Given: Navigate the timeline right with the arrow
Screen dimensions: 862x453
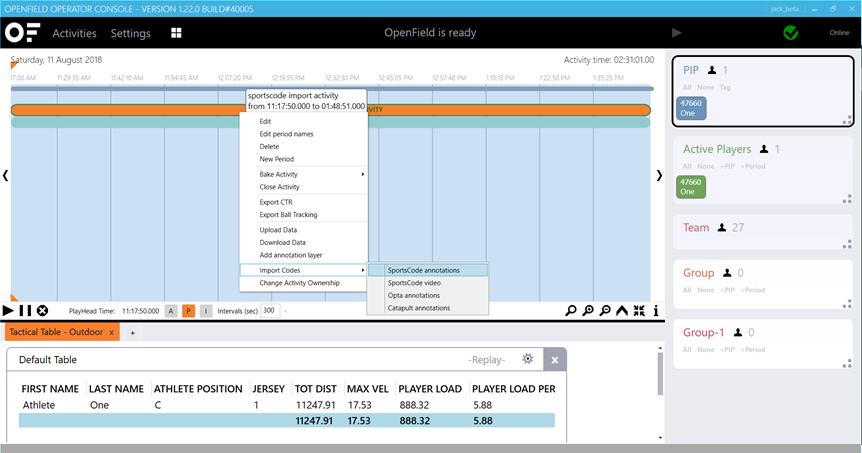Looking at the screenshot, I should tap(659, 175).
